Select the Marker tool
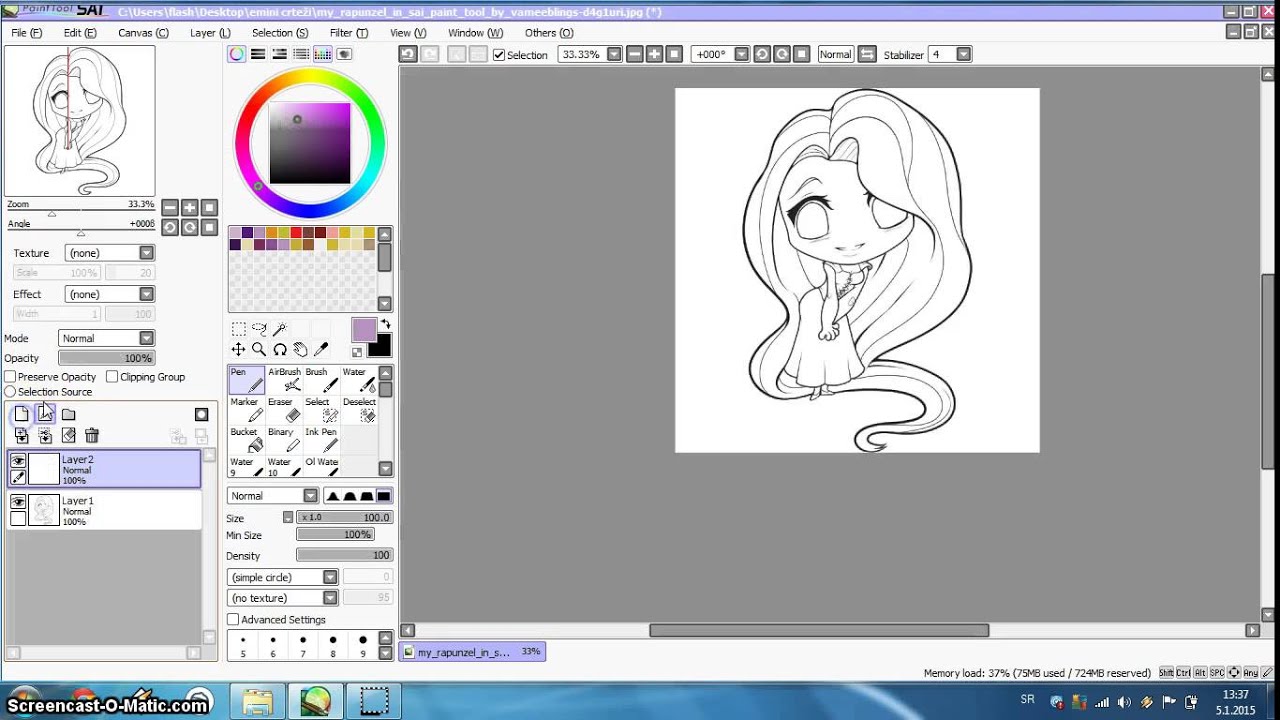 247,411
